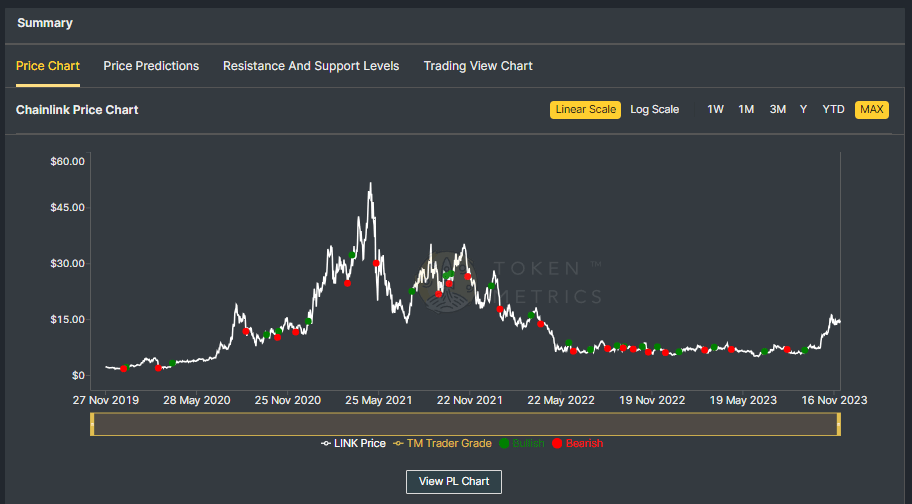
Task: Switch chart to Log Scale
Action: [x=655, y=109]
